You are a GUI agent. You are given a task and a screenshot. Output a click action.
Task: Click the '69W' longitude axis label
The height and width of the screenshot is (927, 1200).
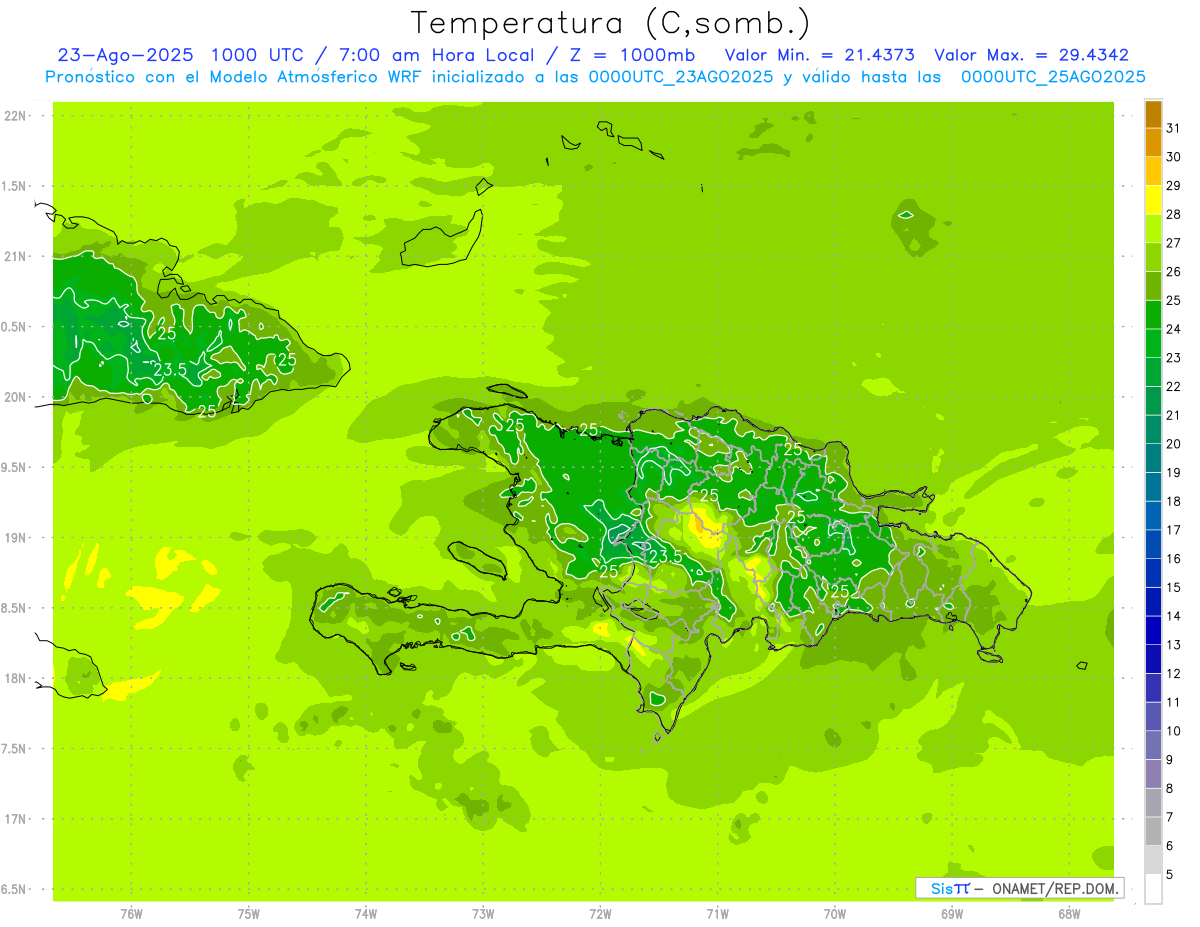coord(952,913)
